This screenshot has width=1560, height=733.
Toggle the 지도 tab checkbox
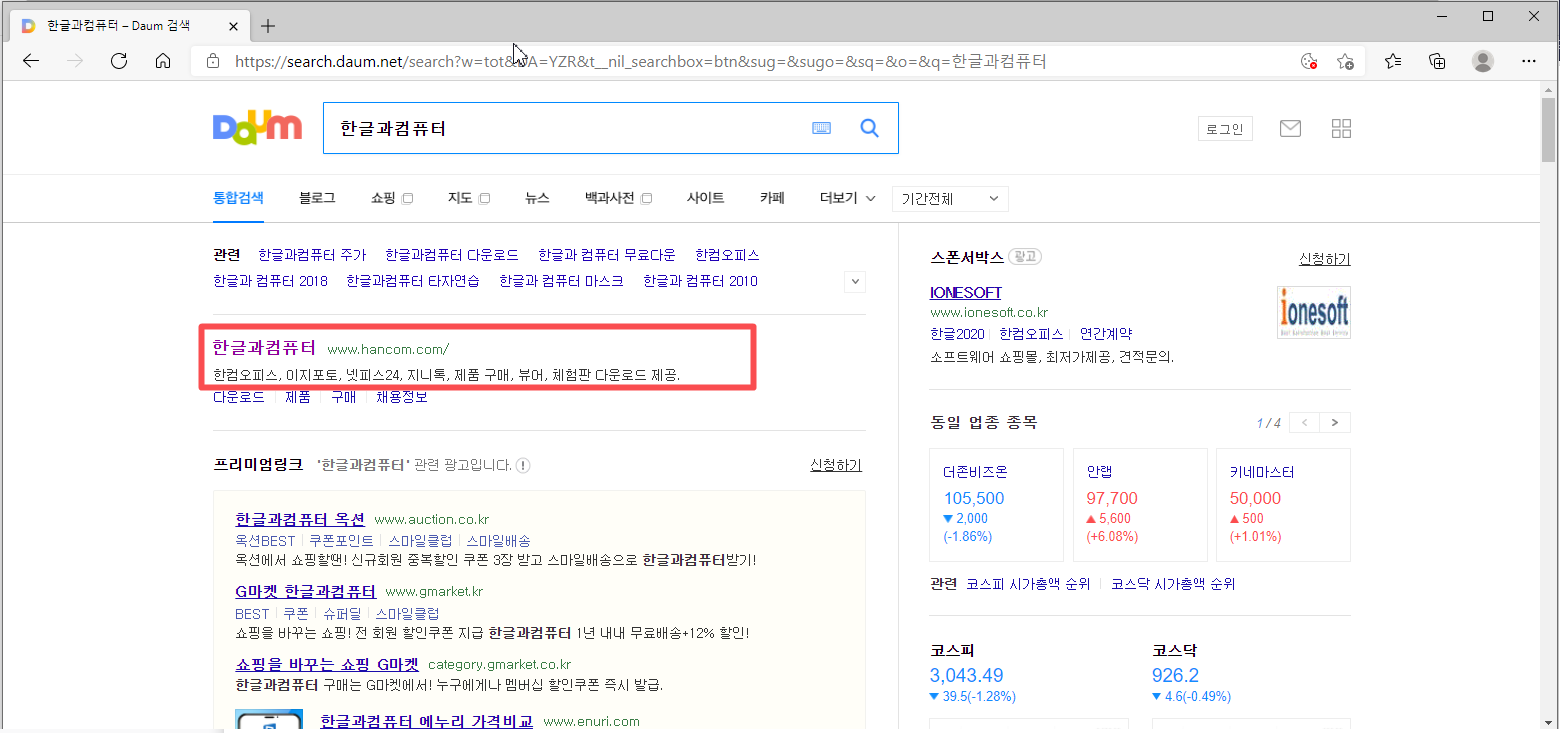click(484, 198)
